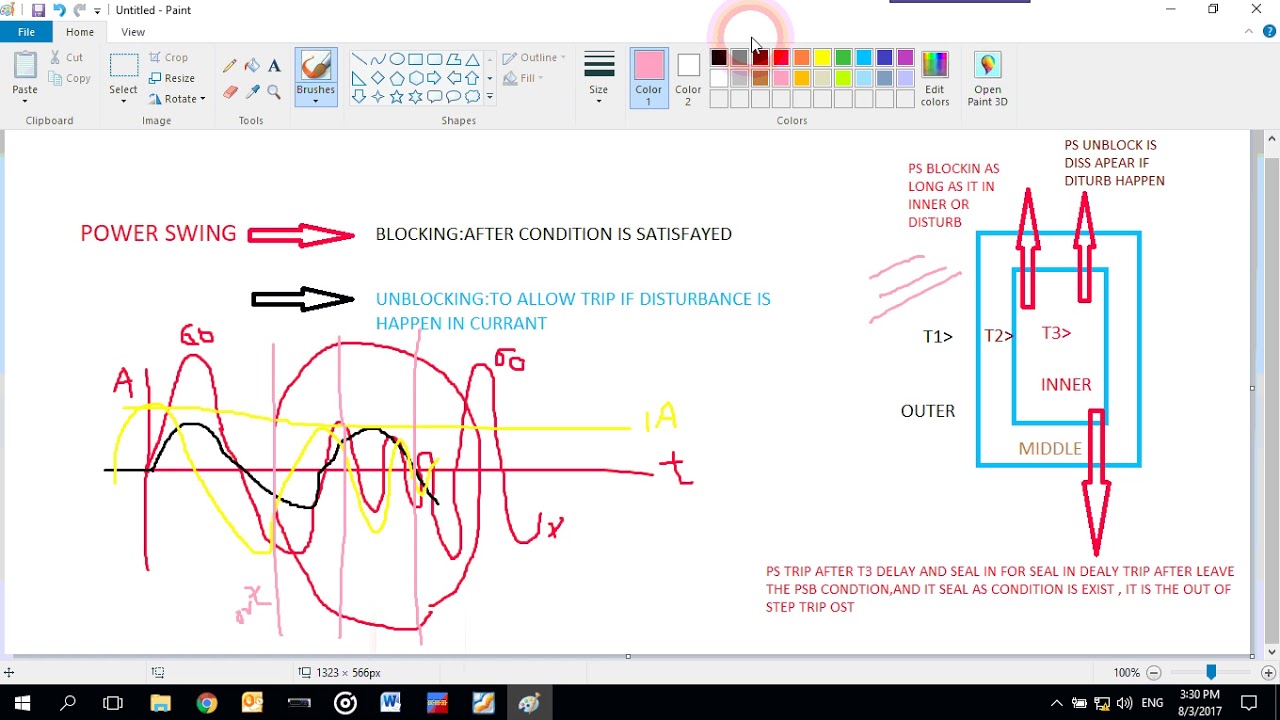Click Edit colors button
Image resolution: width=1280 pixels, height=720 pixels.
pos(935,79)
